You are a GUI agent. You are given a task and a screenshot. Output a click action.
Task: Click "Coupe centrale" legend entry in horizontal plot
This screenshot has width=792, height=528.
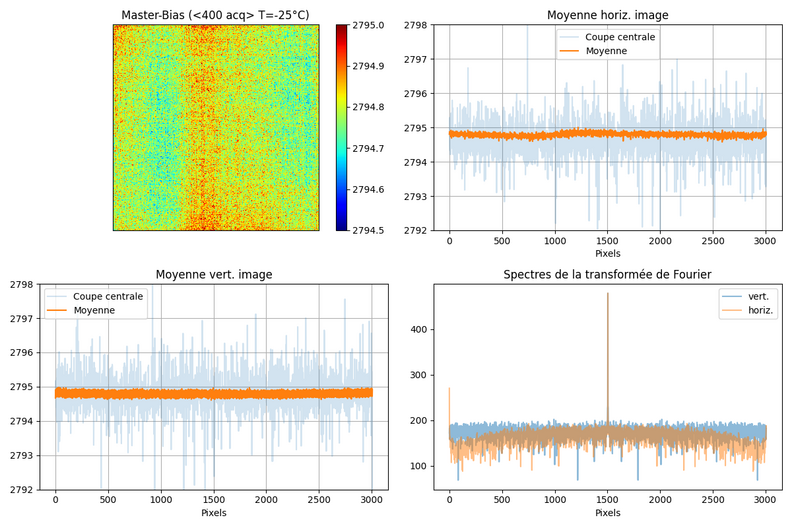pos(620,37)
